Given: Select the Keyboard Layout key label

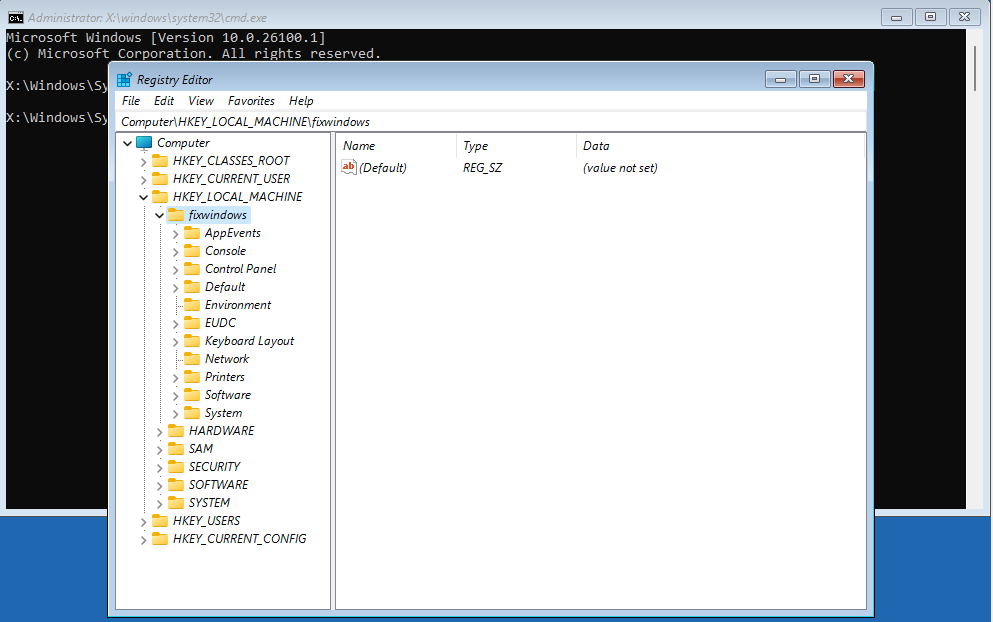Looking at the screenshot, I should point(250,341).
